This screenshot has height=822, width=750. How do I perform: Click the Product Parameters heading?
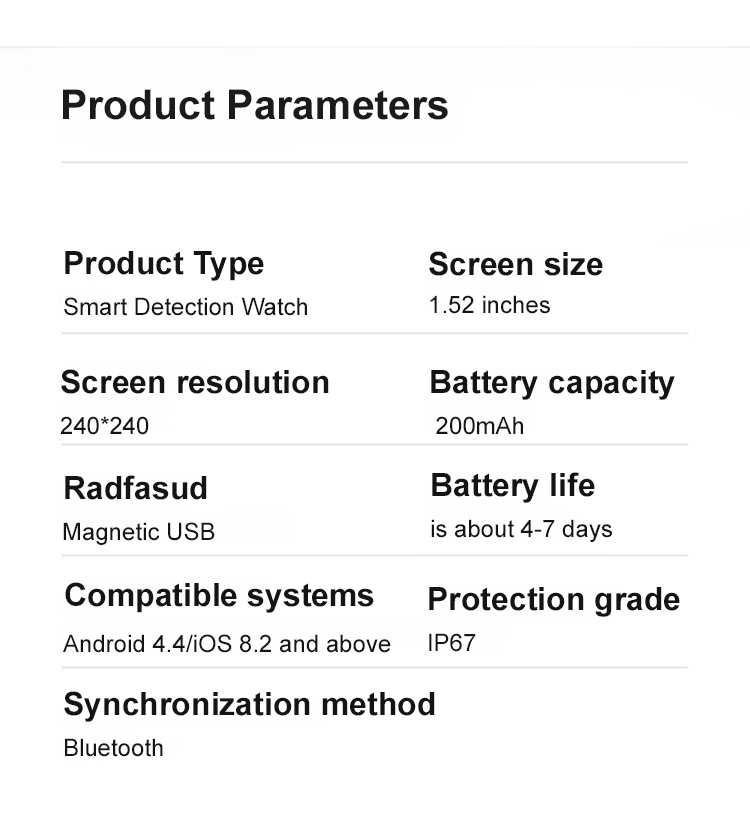coord(254,106)
